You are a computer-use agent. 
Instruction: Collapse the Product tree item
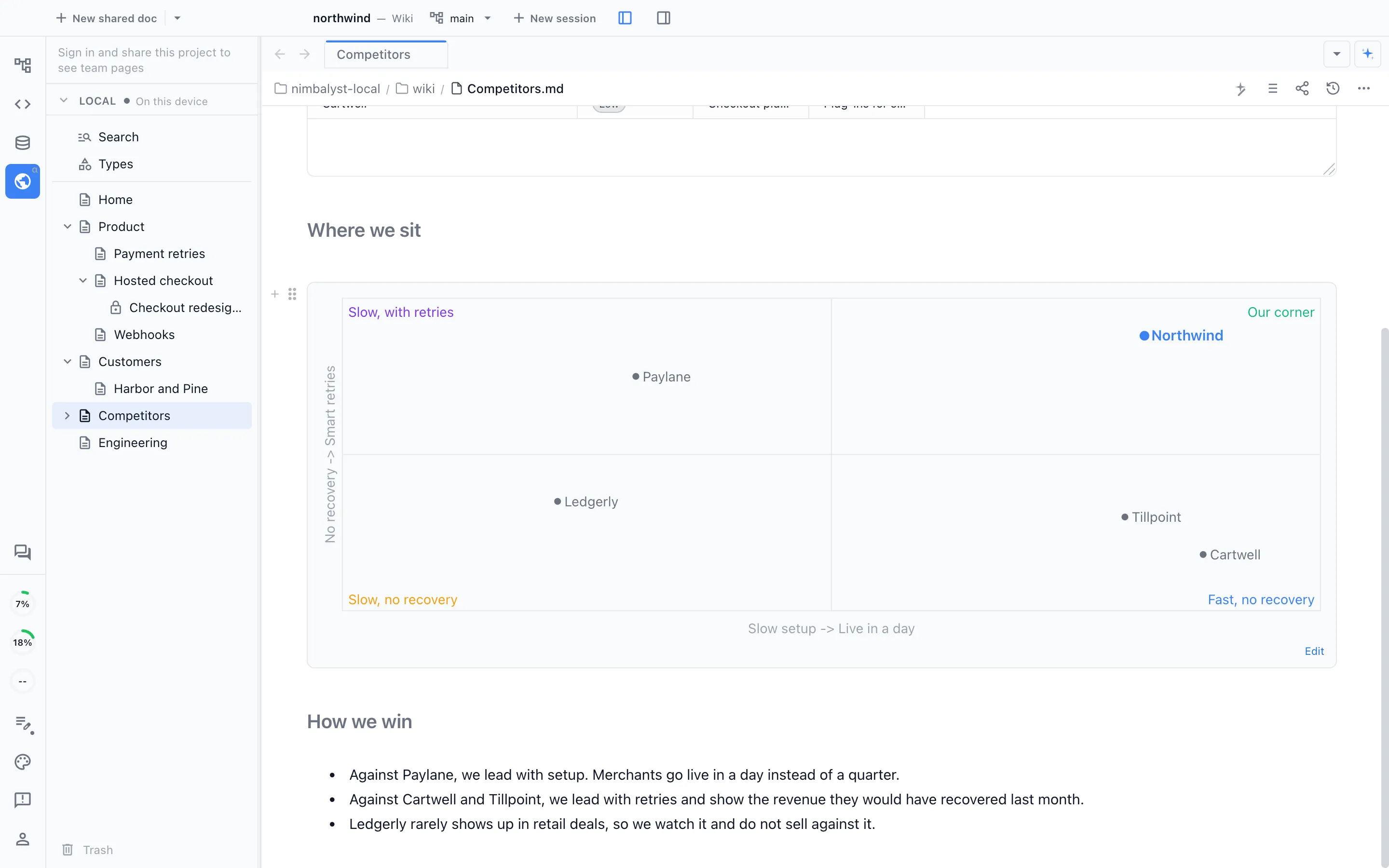67,227
